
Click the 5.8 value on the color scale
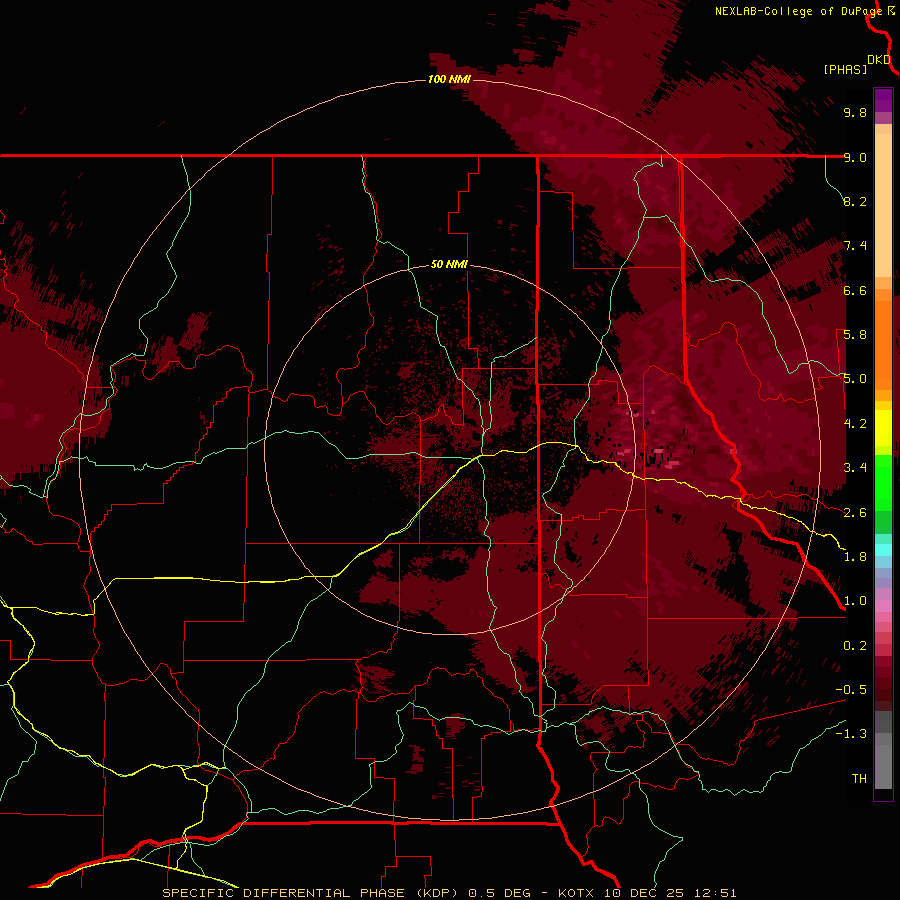[855, 335]
